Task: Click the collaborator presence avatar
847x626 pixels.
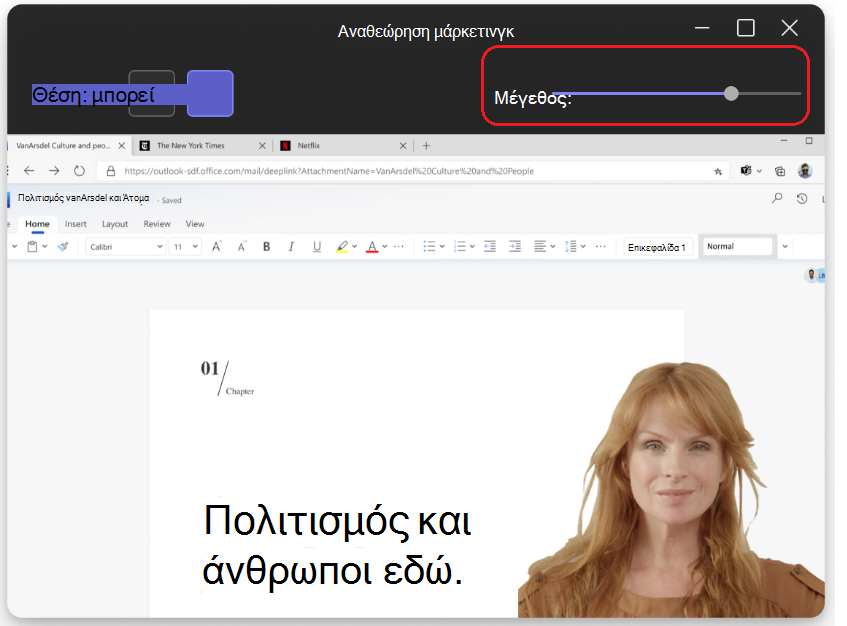Action: tap(813, 275)
